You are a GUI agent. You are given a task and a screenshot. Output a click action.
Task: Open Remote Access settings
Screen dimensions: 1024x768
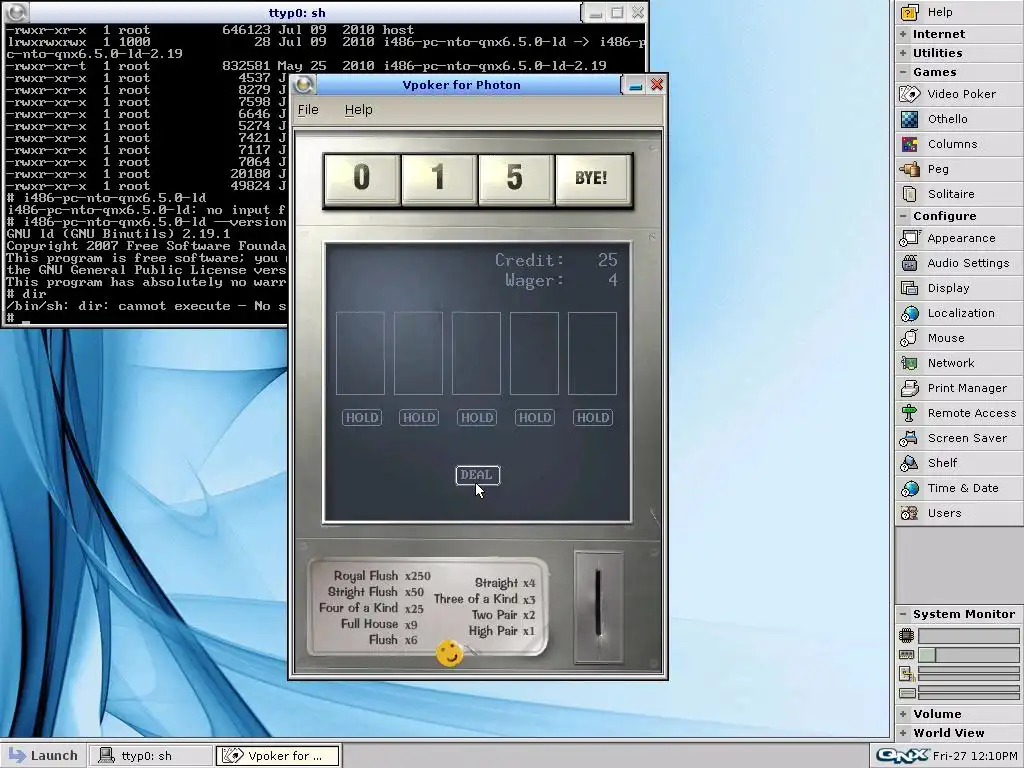click(959, 413)
